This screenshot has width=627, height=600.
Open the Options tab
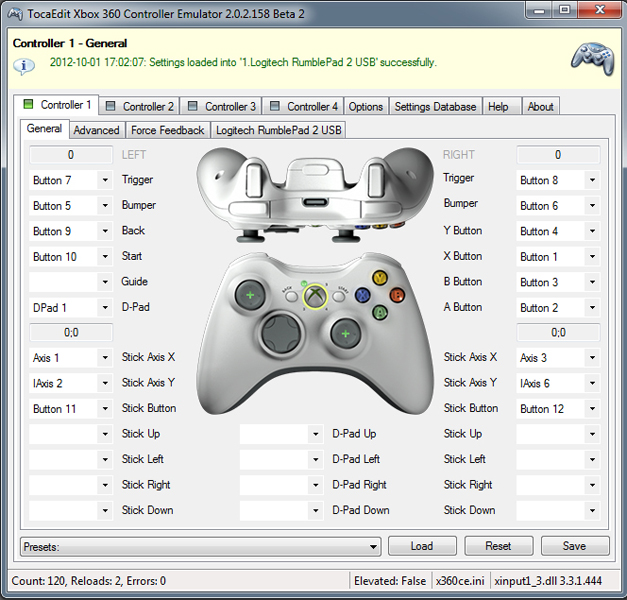tap(366, 106)
